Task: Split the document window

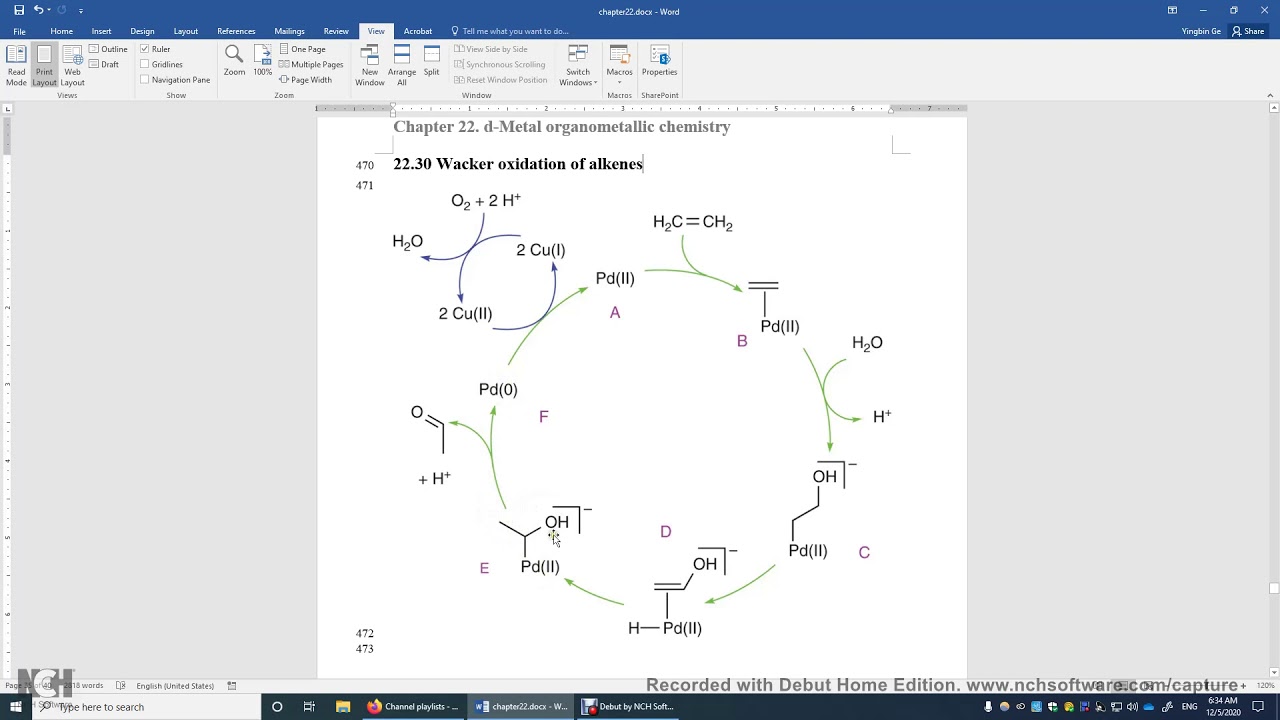Action: click(x=431, y=61)
